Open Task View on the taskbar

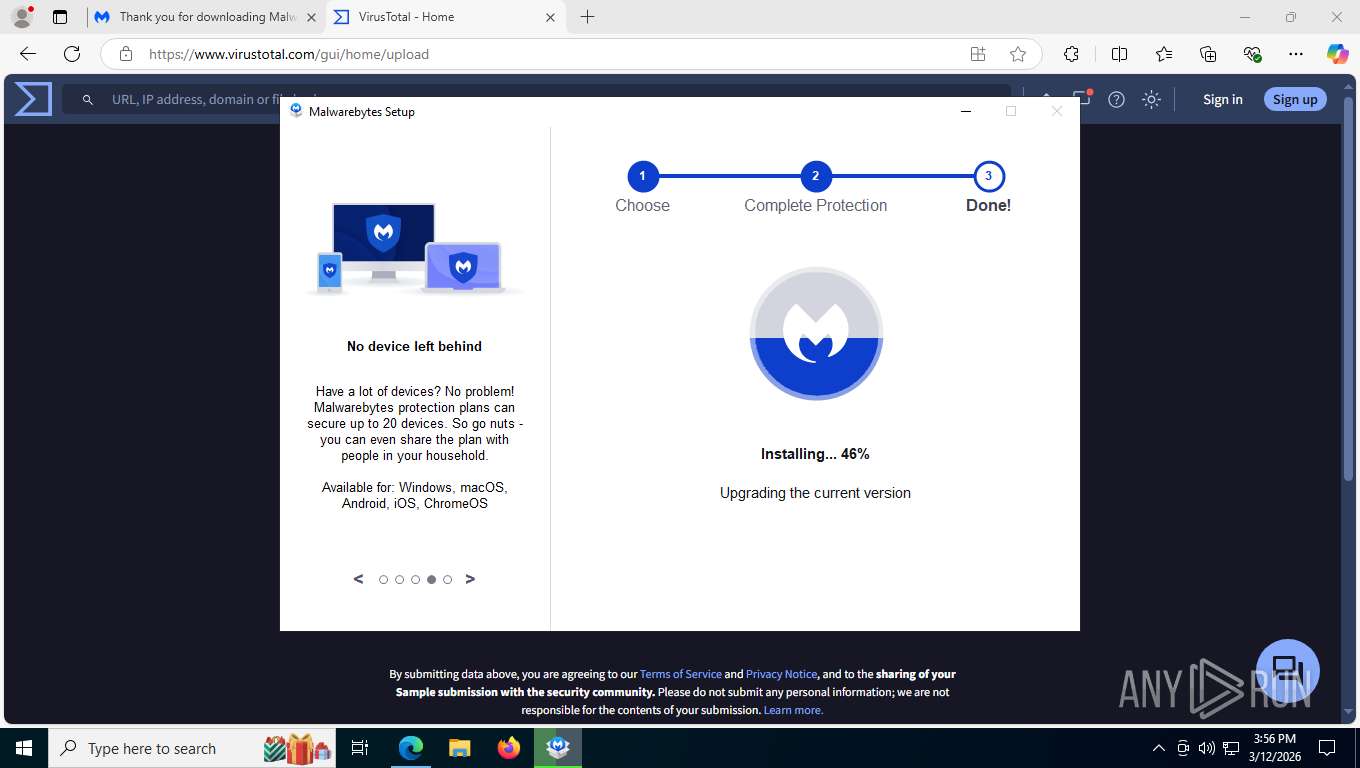(x=360, y=748)
